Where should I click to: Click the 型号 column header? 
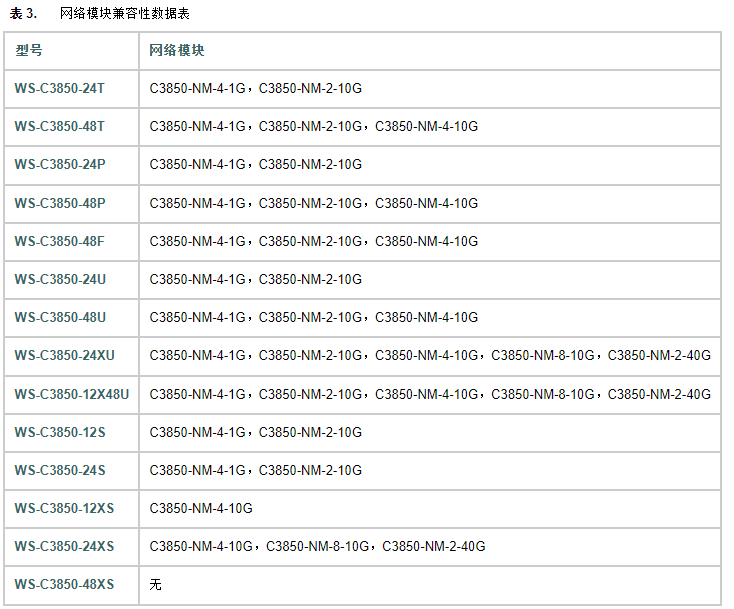click(x=29, y=50)
